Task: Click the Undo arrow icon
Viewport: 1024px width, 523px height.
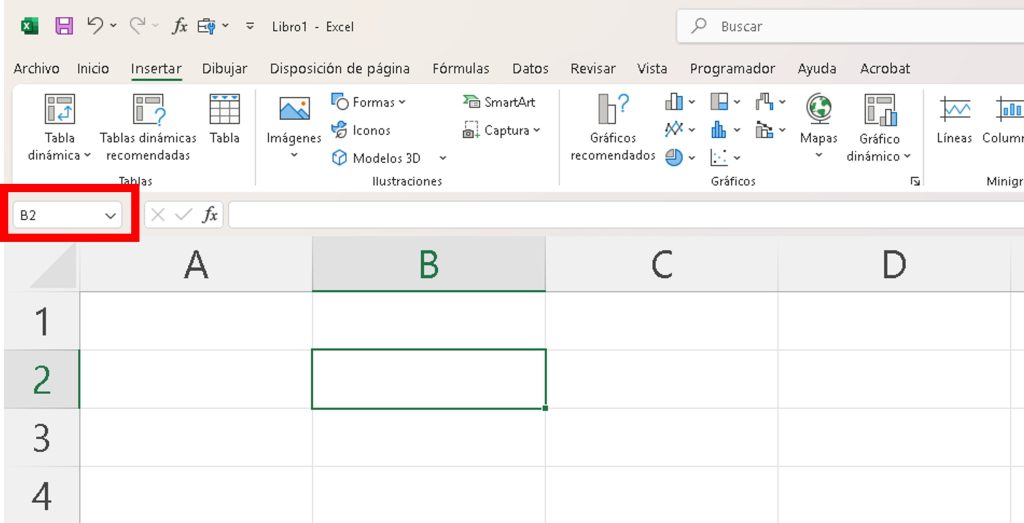Action: (x=95, y=26)
